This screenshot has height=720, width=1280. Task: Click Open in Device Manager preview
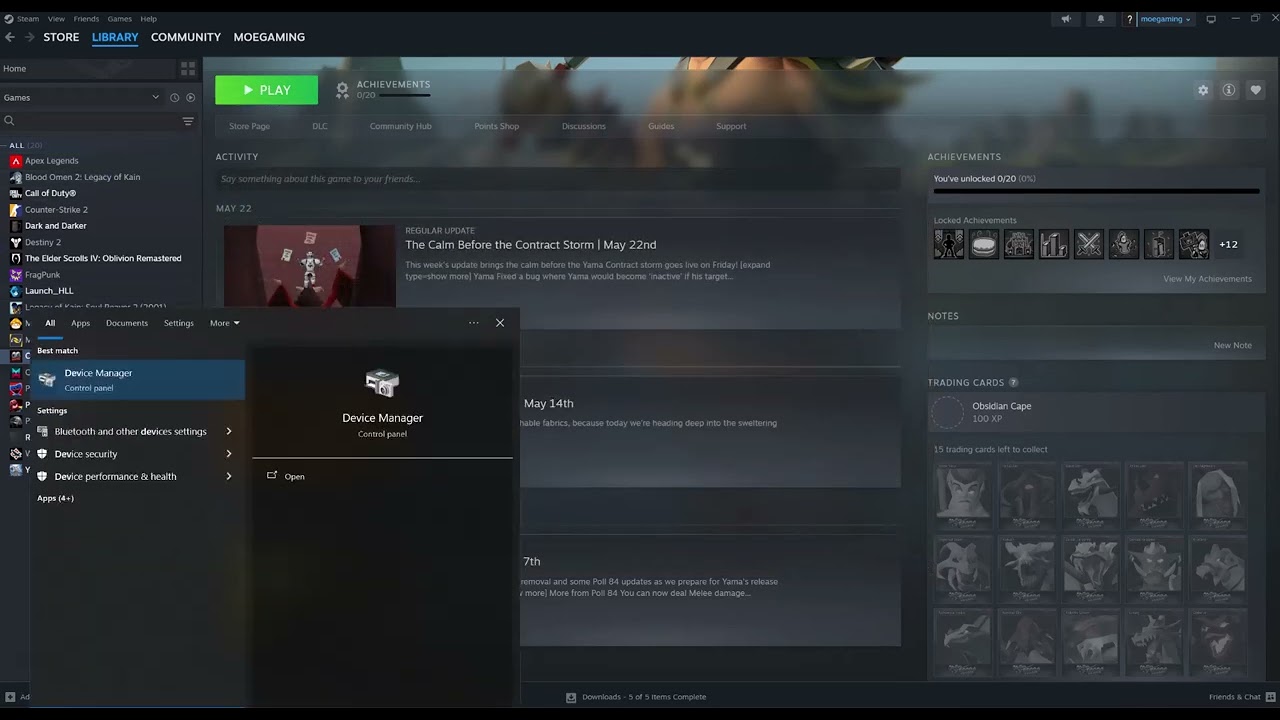pyautogui.click(x=294, y=476)
